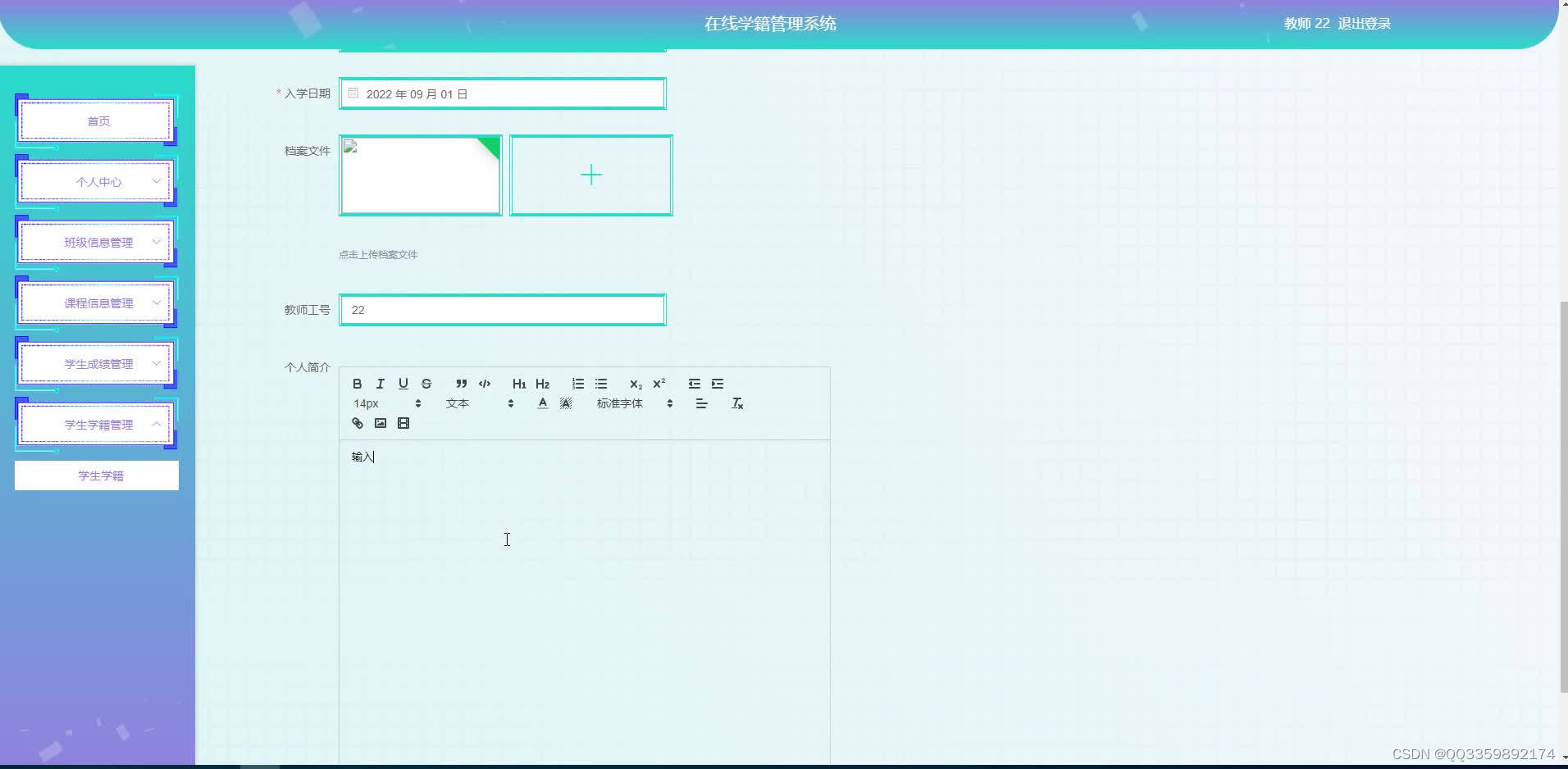
Task: Expand the 课程信息管理 sidebar menu
Action: [97, 303]
